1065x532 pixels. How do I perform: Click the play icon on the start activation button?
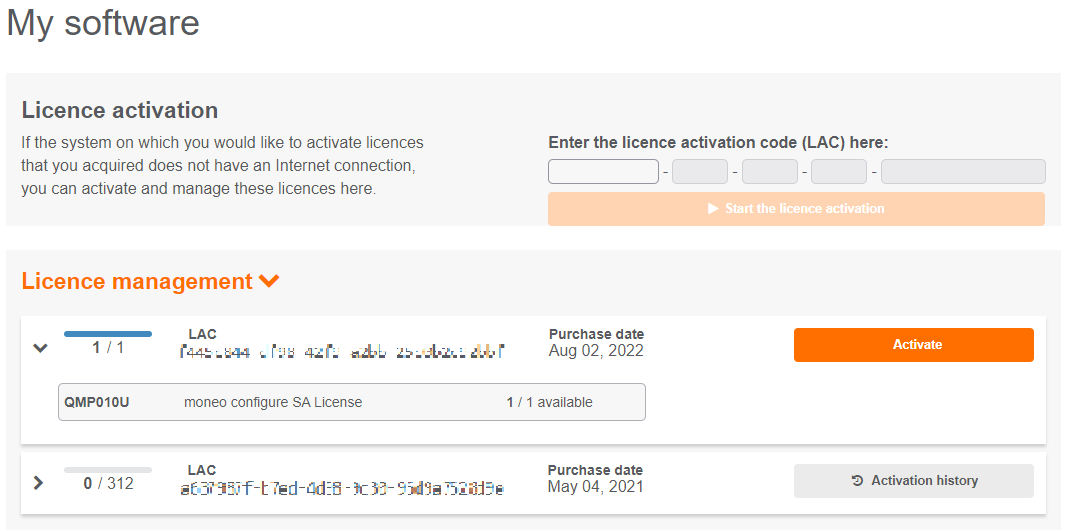click(x=713, y=209)
